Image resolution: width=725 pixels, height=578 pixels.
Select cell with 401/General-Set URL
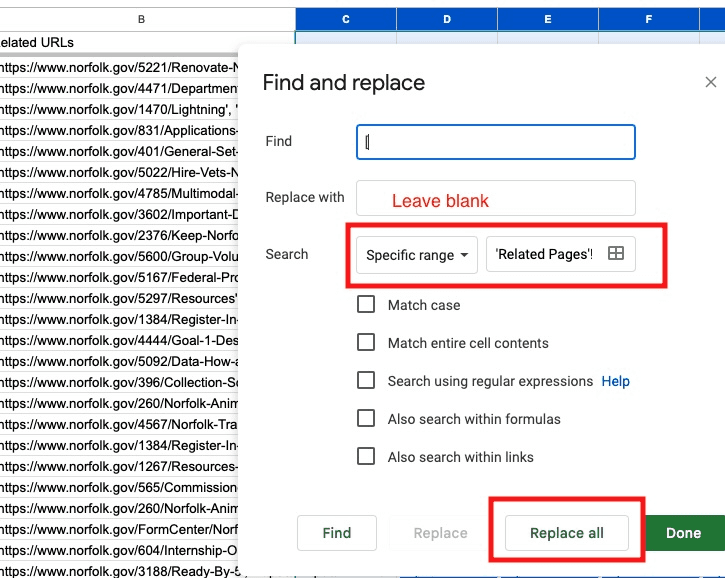pos(119,152)
